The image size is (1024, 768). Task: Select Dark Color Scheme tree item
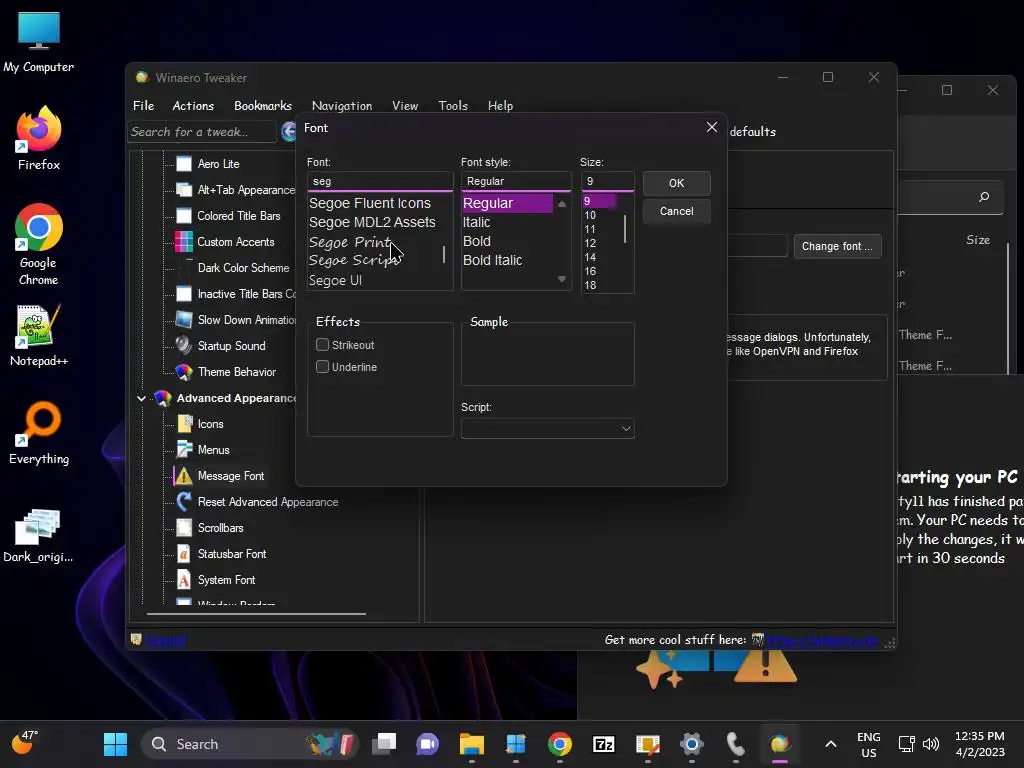pos(243,268)
